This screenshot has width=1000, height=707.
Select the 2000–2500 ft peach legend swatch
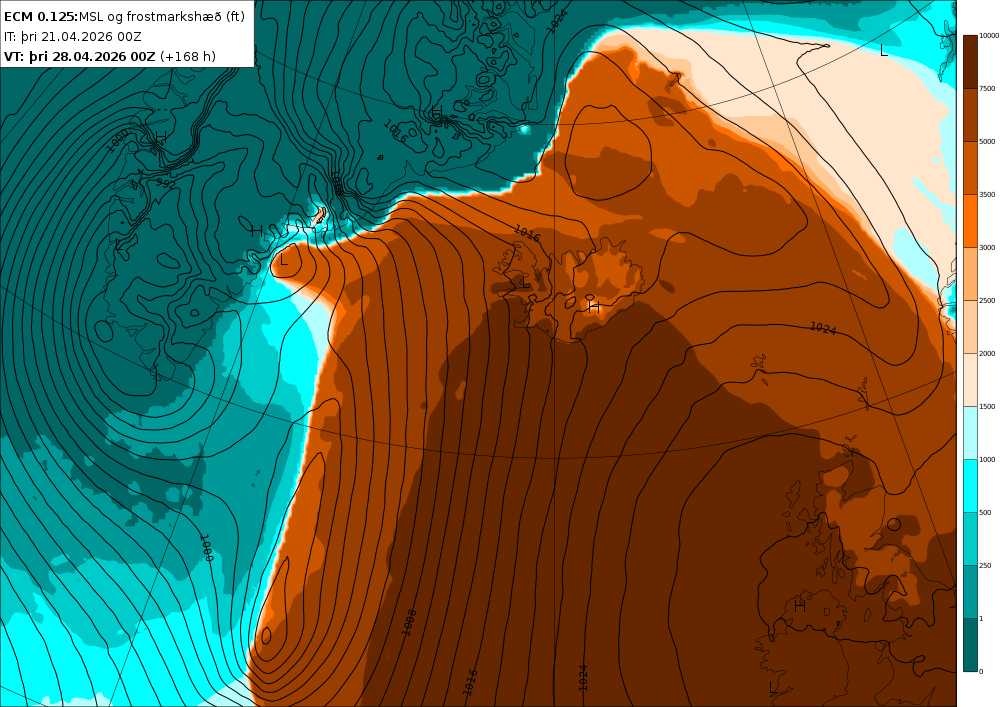(x=969, y=326)
